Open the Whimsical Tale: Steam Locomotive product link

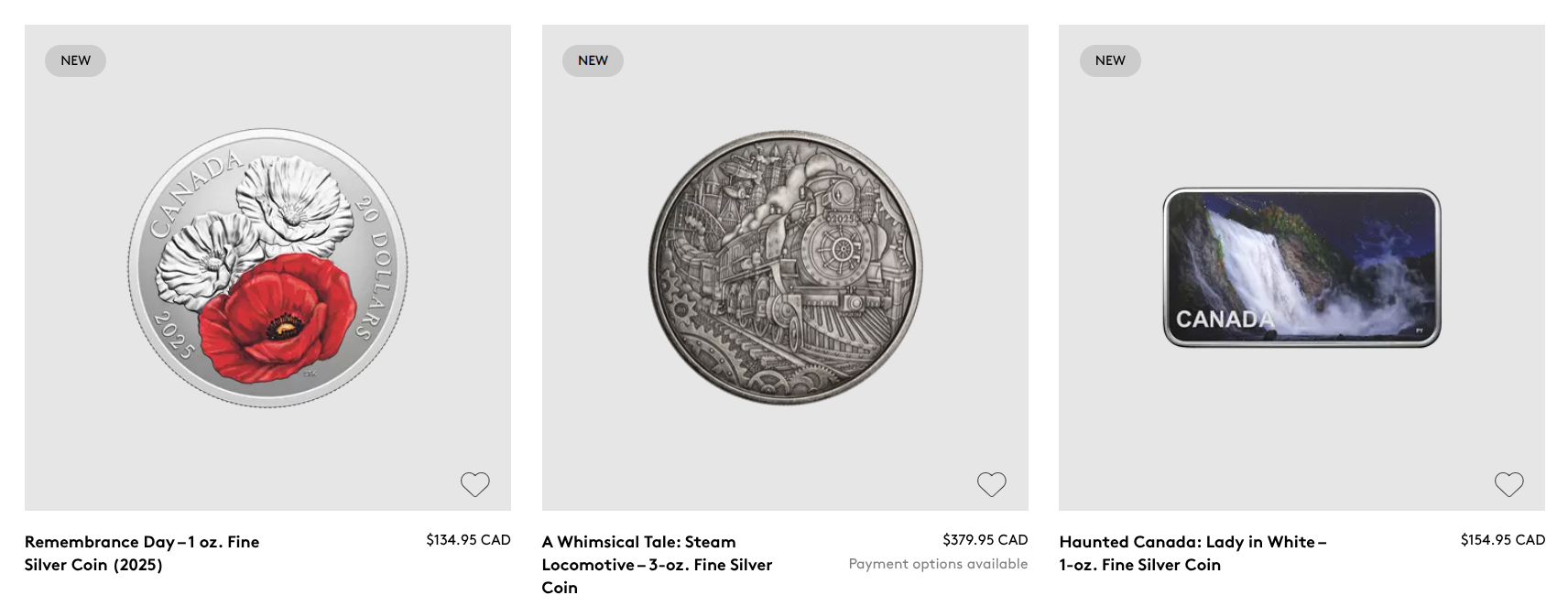click(657, 565)
